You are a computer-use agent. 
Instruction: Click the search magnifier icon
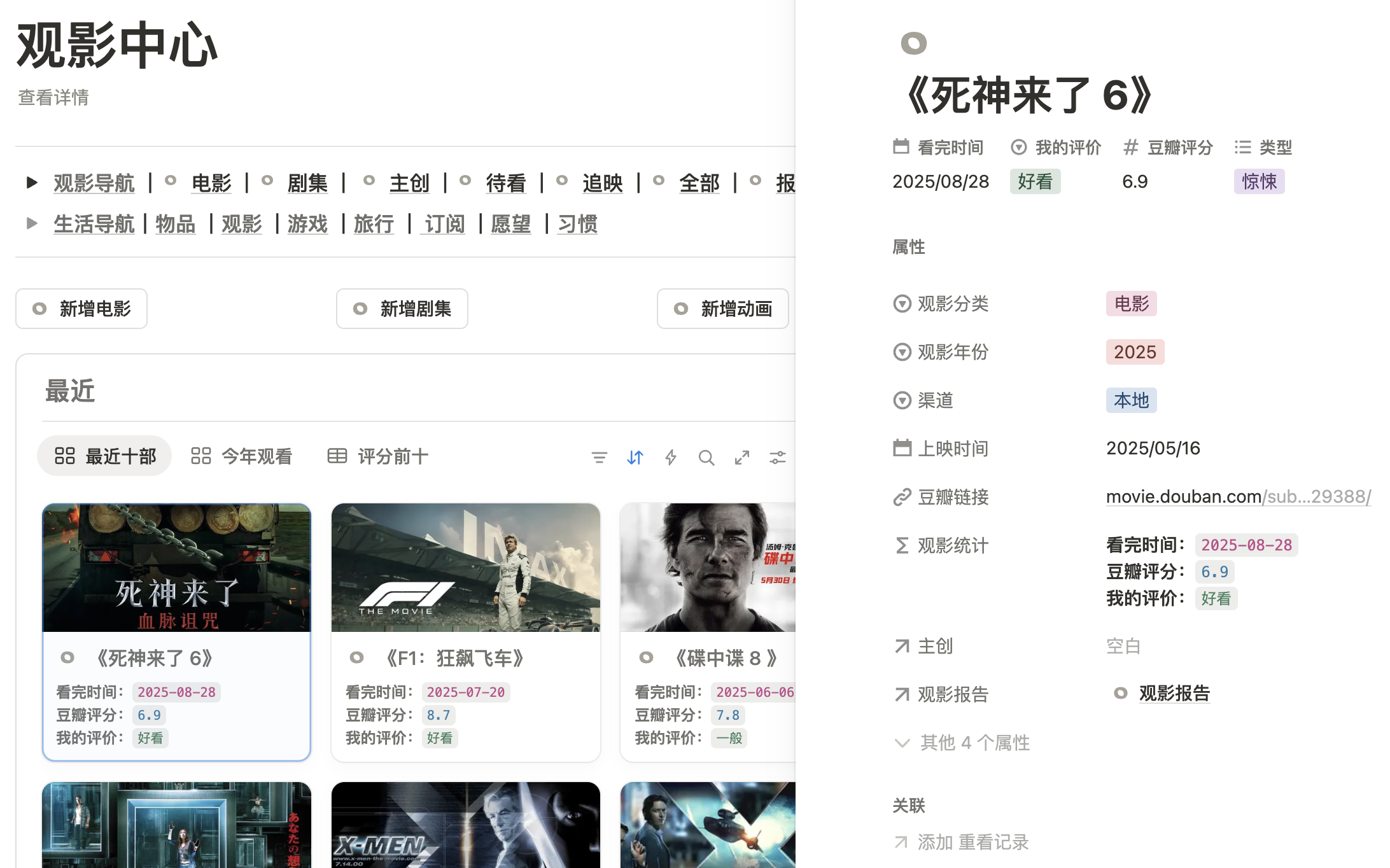[706, 457]
